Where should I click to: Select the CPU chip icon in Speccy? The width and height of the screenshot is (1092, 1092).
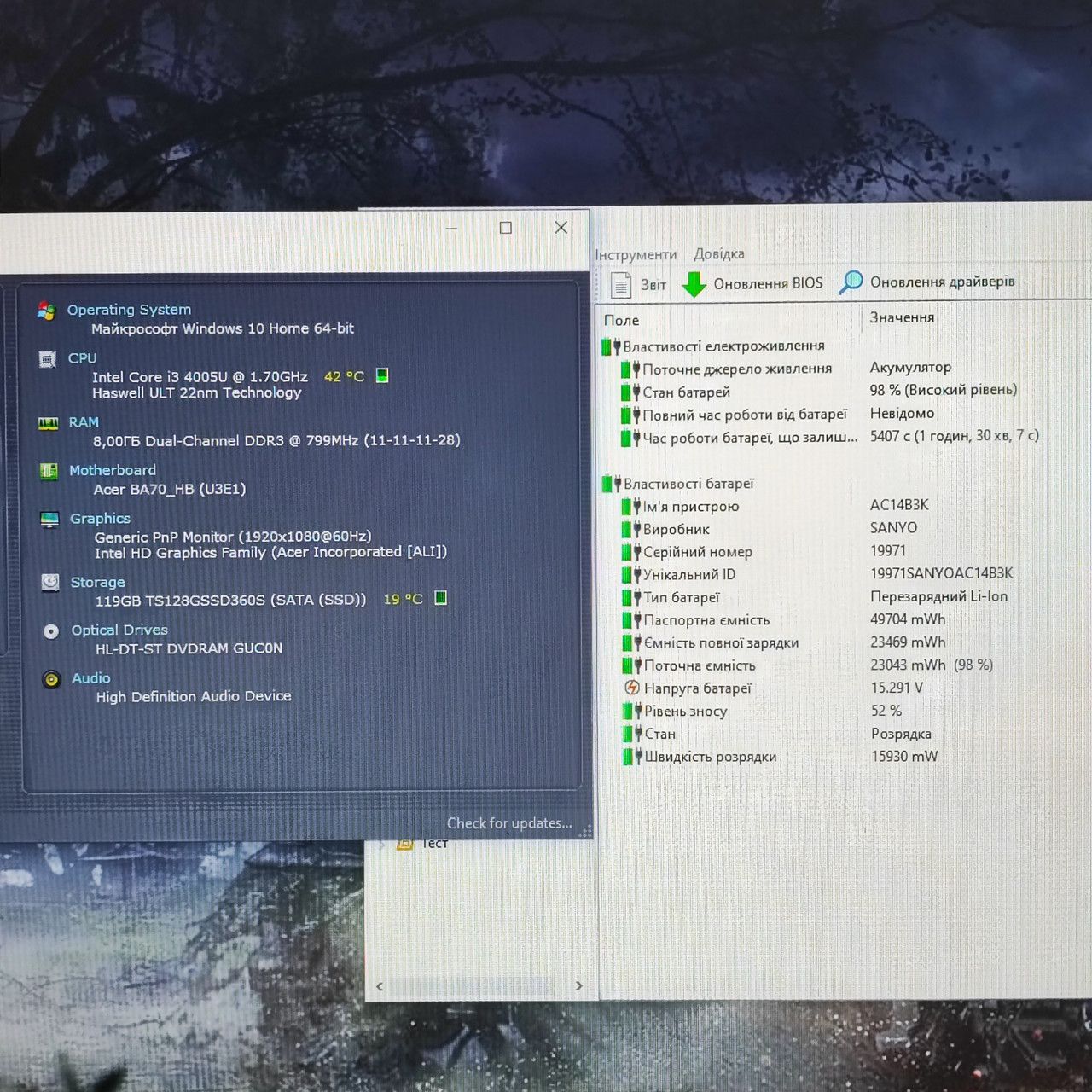pyautogui.click(x=48, y=359)
